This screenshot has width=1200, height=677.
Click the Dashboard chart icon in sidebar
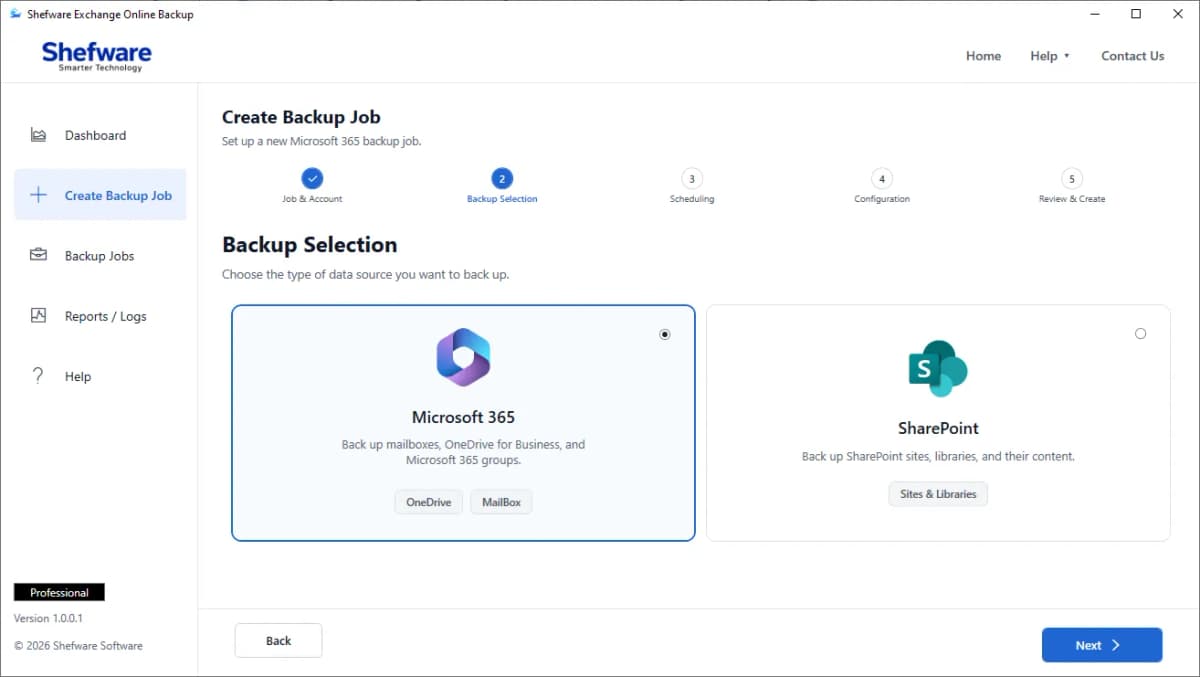click(38, 135)
